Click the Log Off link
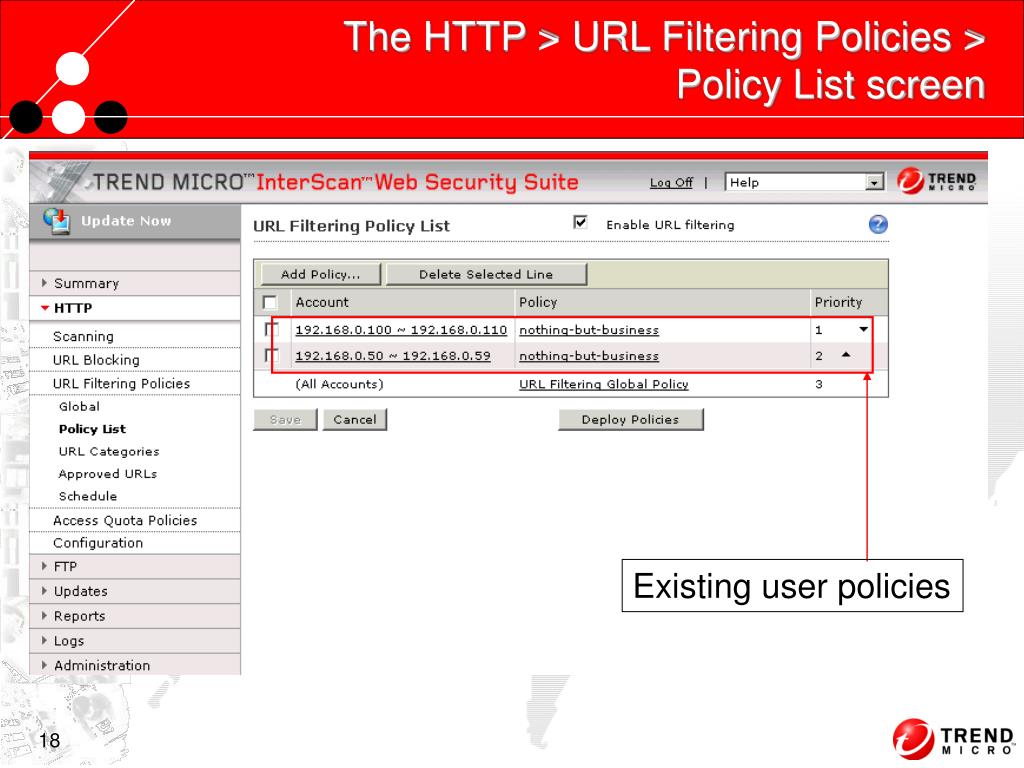 [x=671, y=183]
